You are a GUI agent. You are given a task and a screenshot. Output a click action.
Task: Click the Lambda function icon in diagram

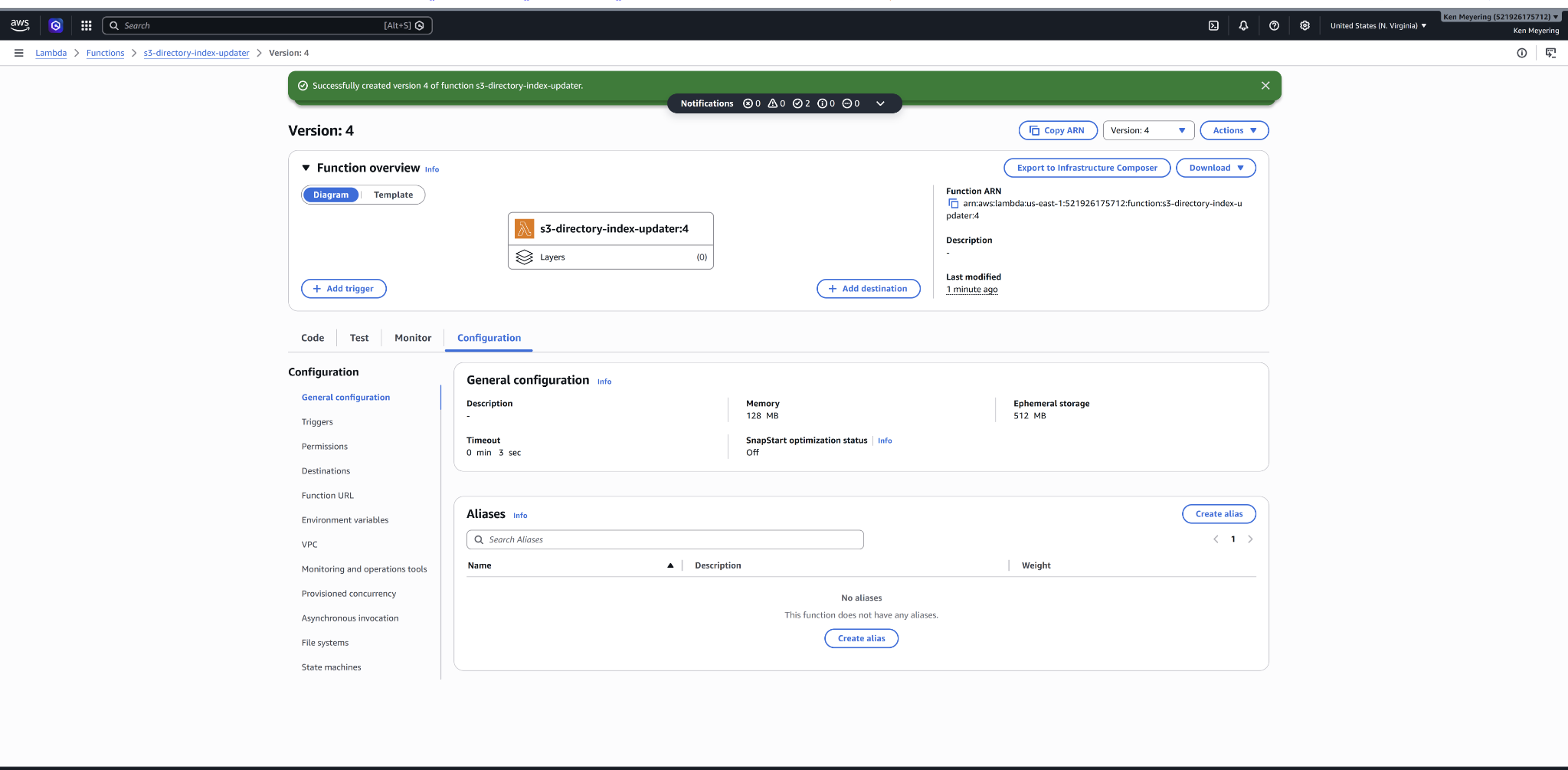coord(525,228)
